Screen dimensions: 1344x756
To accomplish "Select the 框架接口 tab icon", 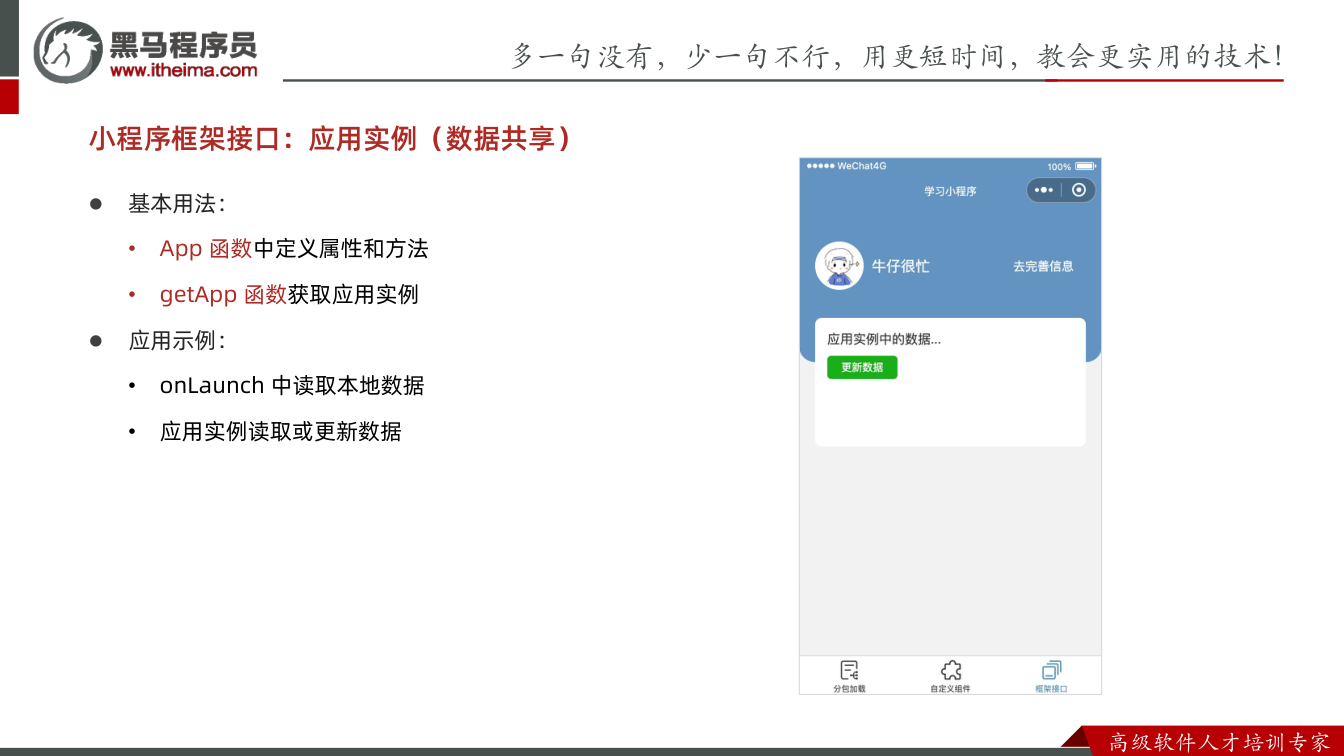I will click(1051, 670).
